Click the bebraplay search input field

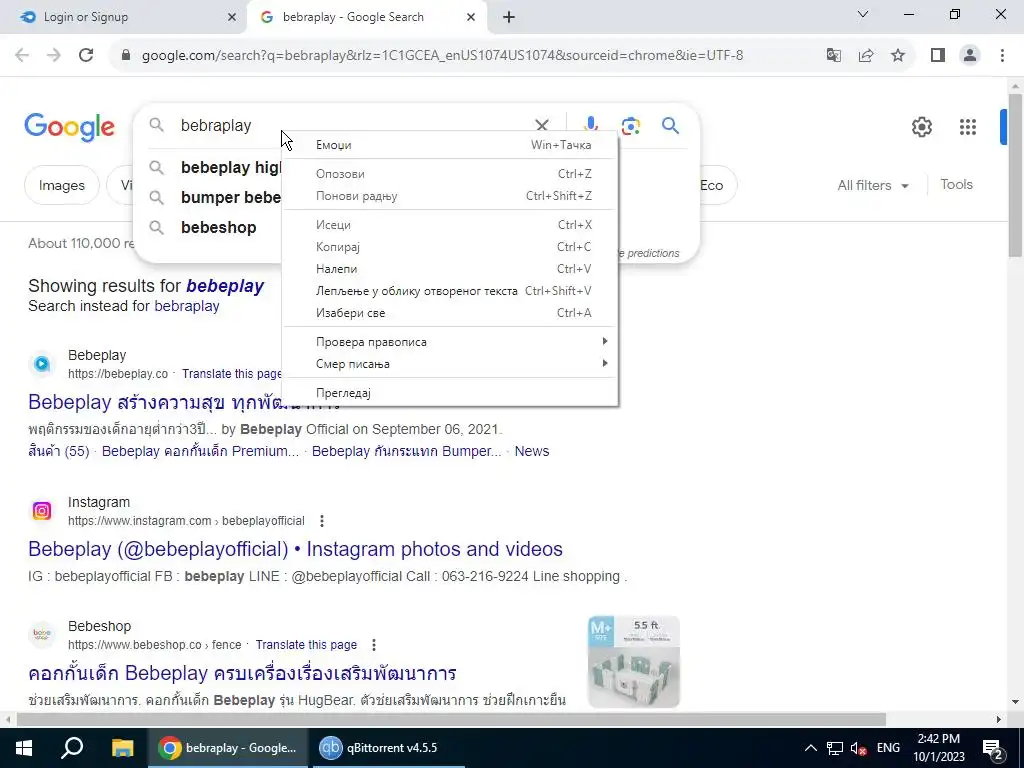(353, 125)
